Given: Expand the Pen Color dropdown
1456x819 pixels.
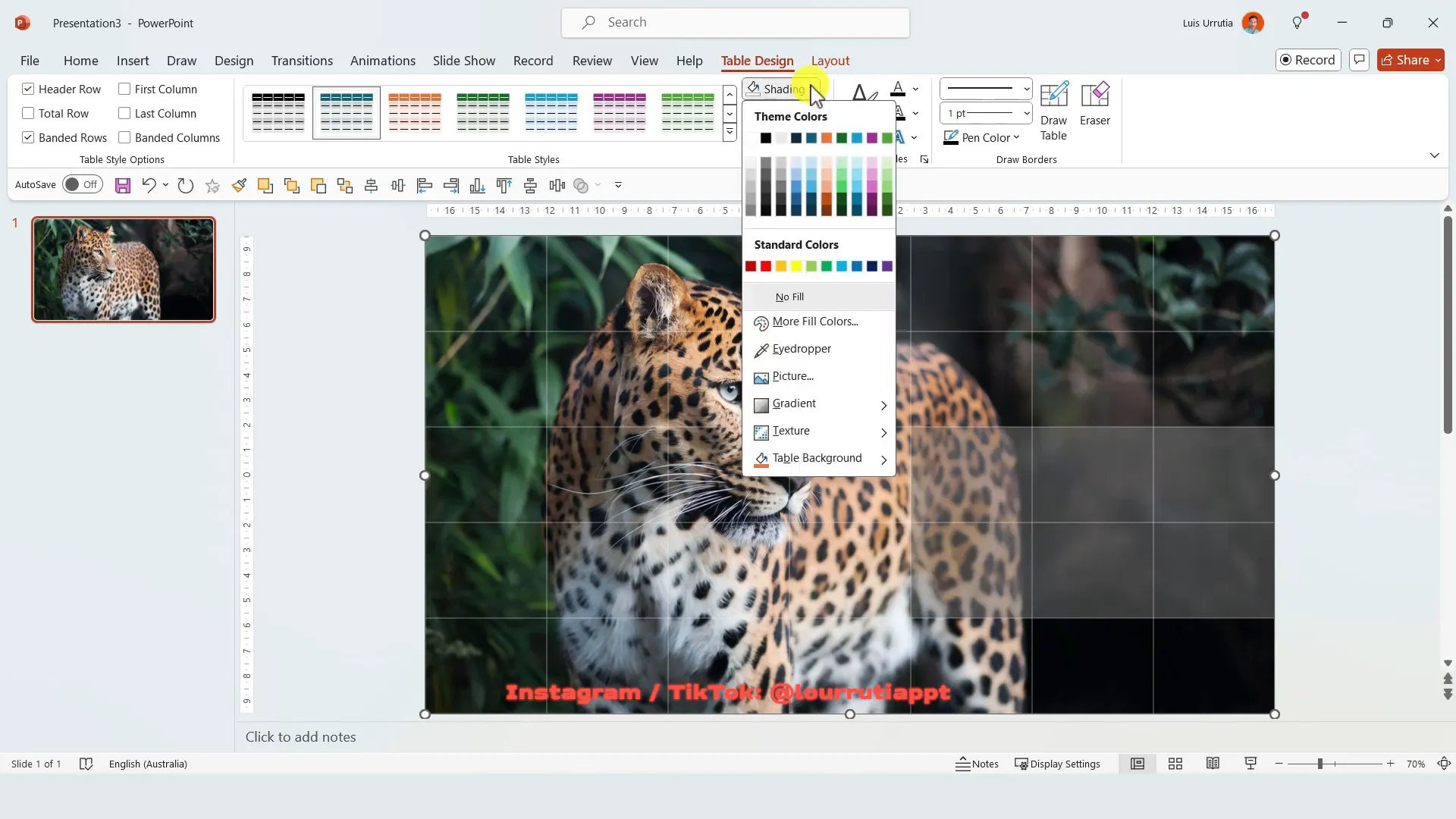Looking at the screenshot, I should [x=1016, y=137].
